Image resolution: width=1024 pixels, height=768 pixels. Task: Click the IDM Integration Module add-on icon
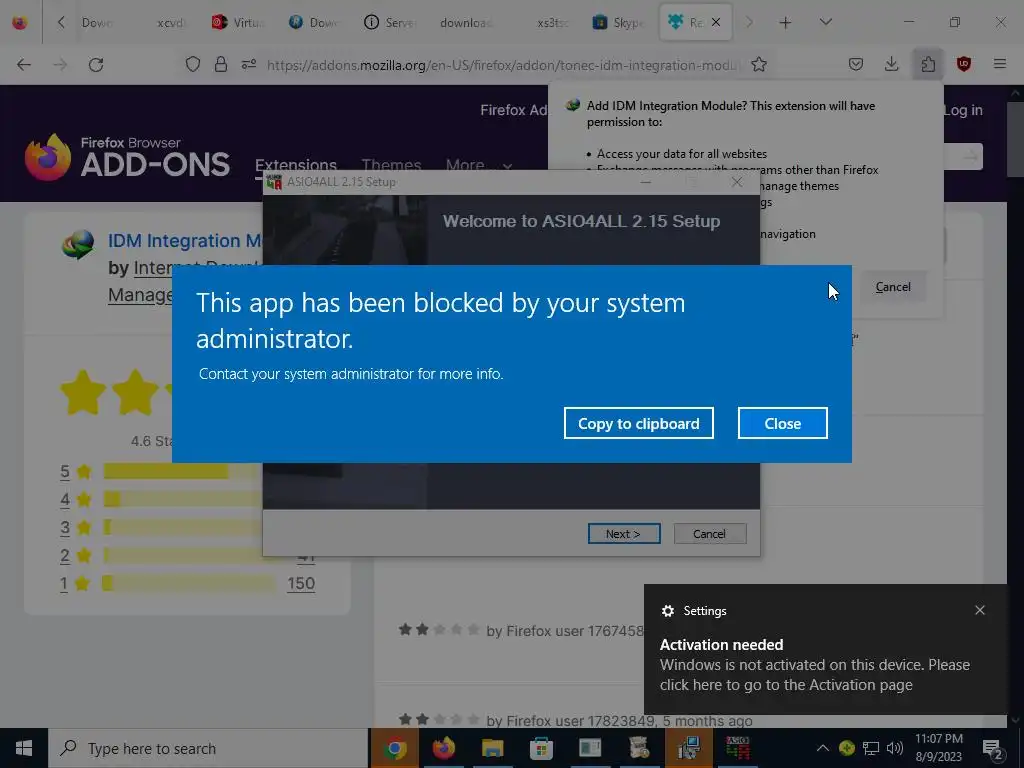(78, 245)
